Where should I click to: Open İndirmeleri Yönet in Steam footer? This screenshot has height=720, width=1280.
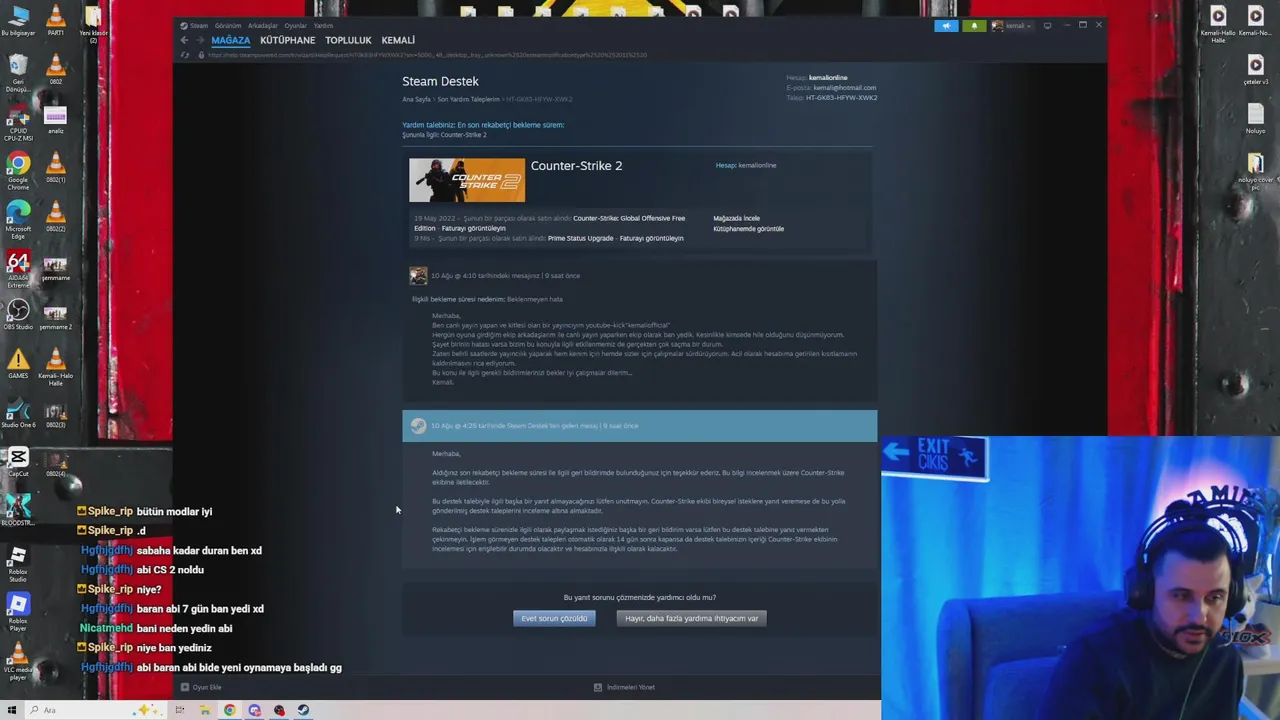(624, 687)
